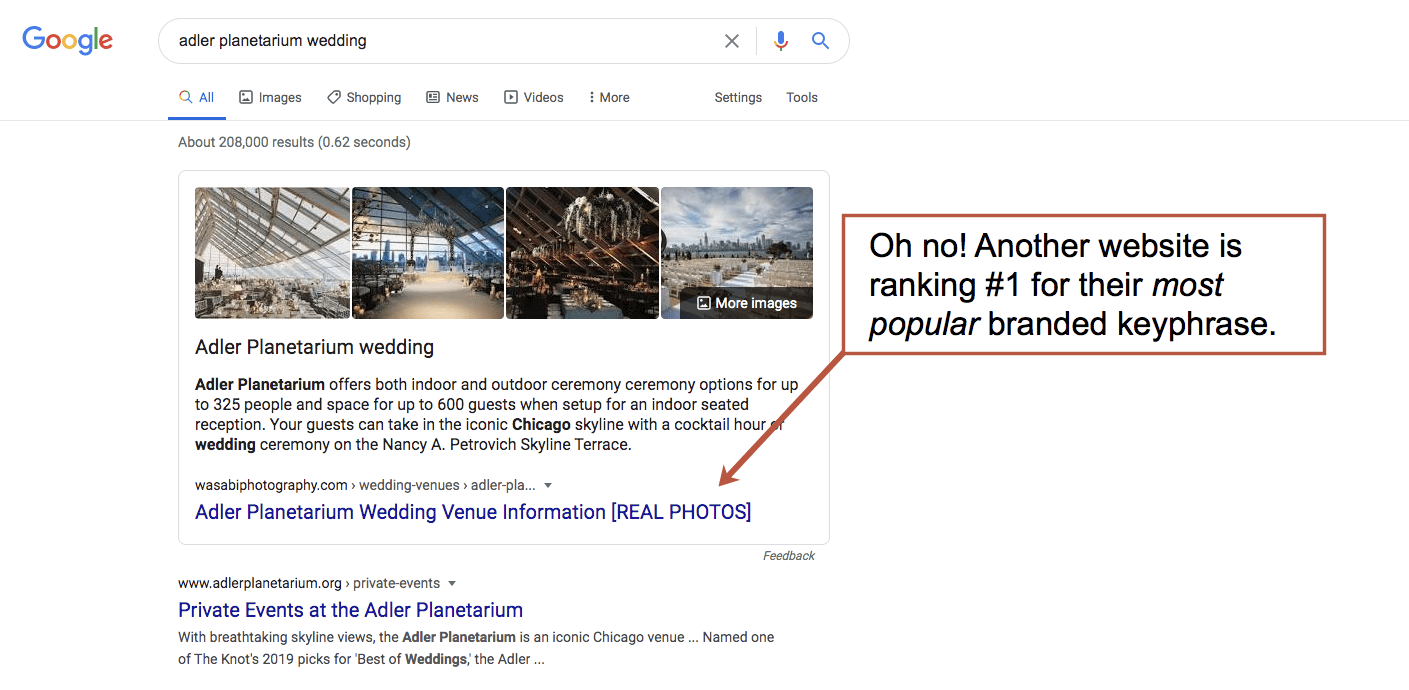Viewport: 1409px width, 690px height.
Task: Open search Settings
Action: pos(738,97)
